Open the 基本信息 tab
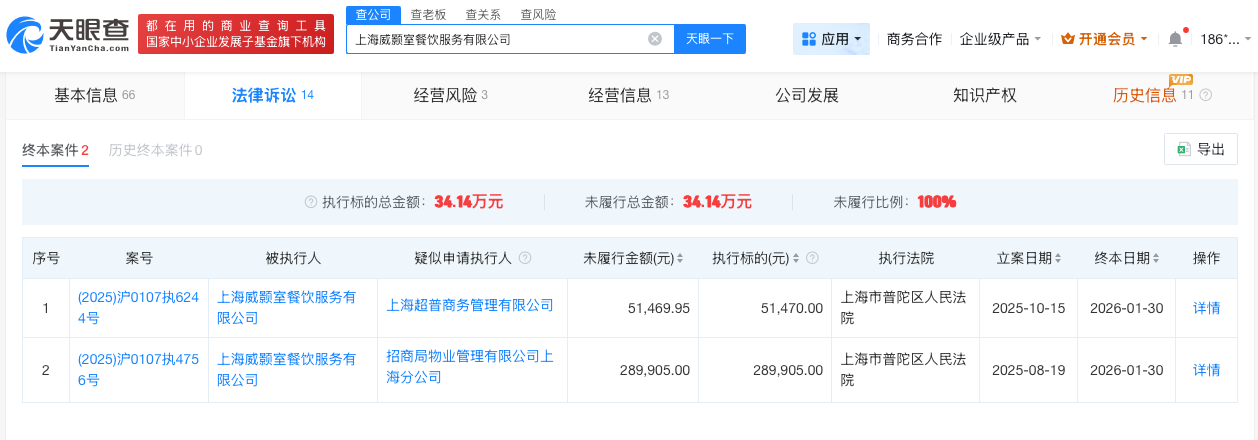The width and height of the screenshot is (1258, 440). 94,95
